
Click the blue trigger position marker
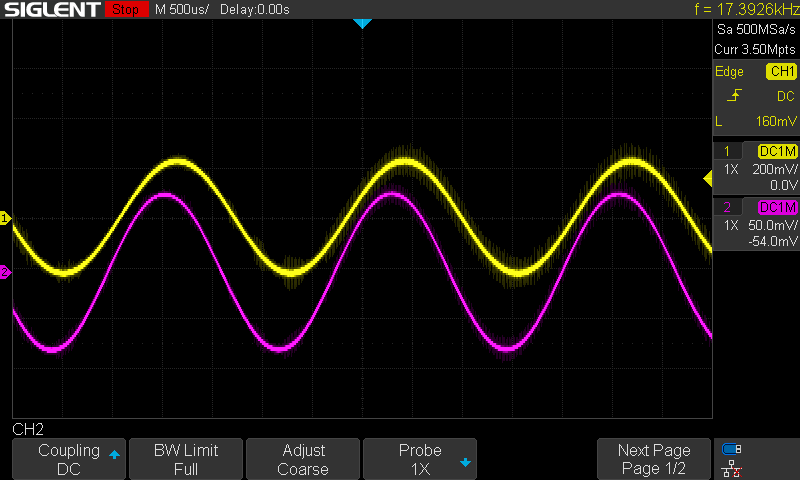point(362,23)
